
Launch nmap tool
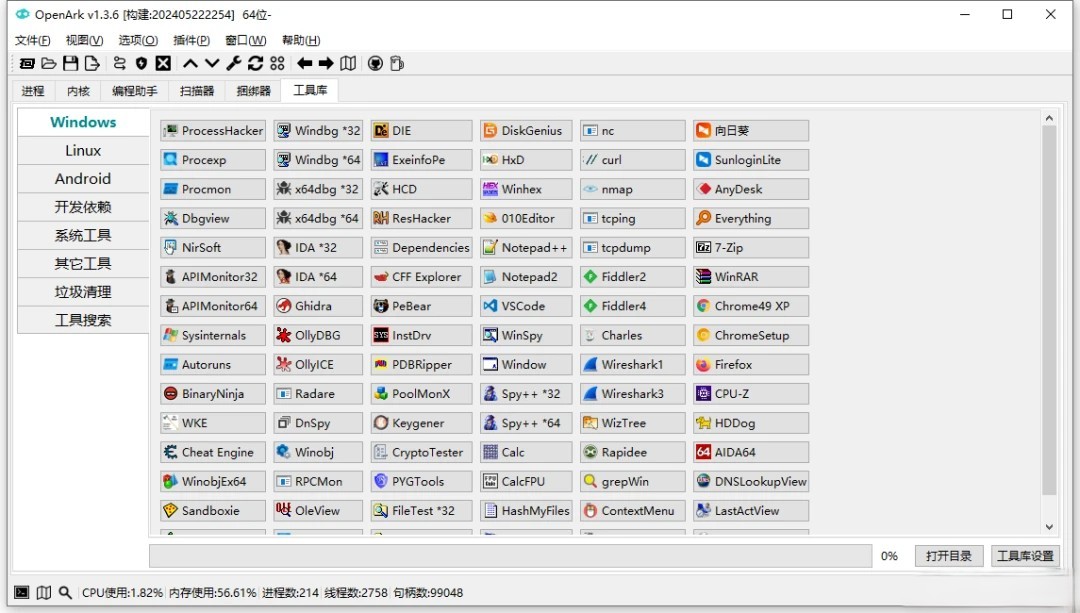coord(633,189)
